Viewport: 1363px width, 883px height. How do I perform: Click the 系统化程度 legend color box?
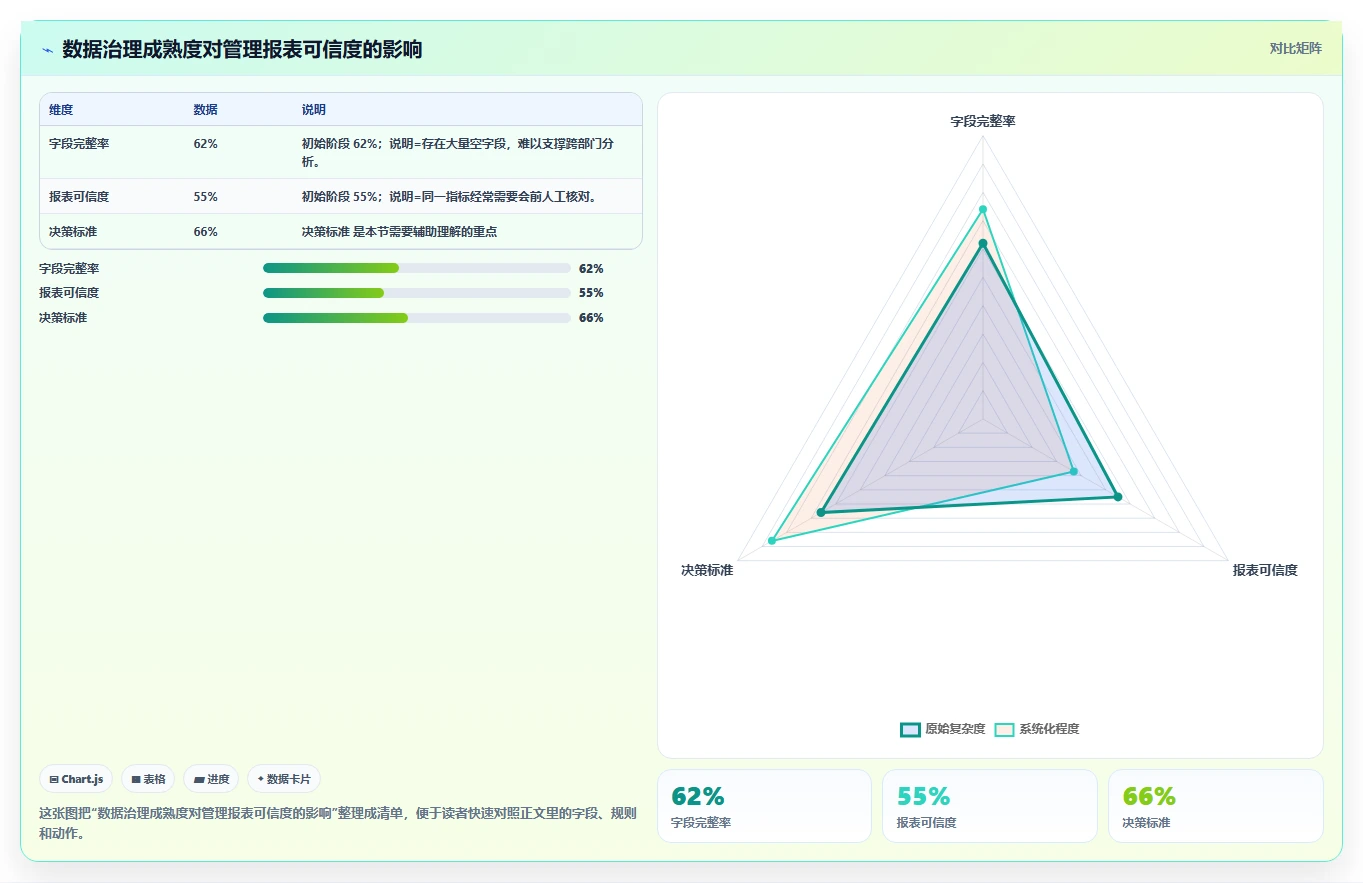1004,729
